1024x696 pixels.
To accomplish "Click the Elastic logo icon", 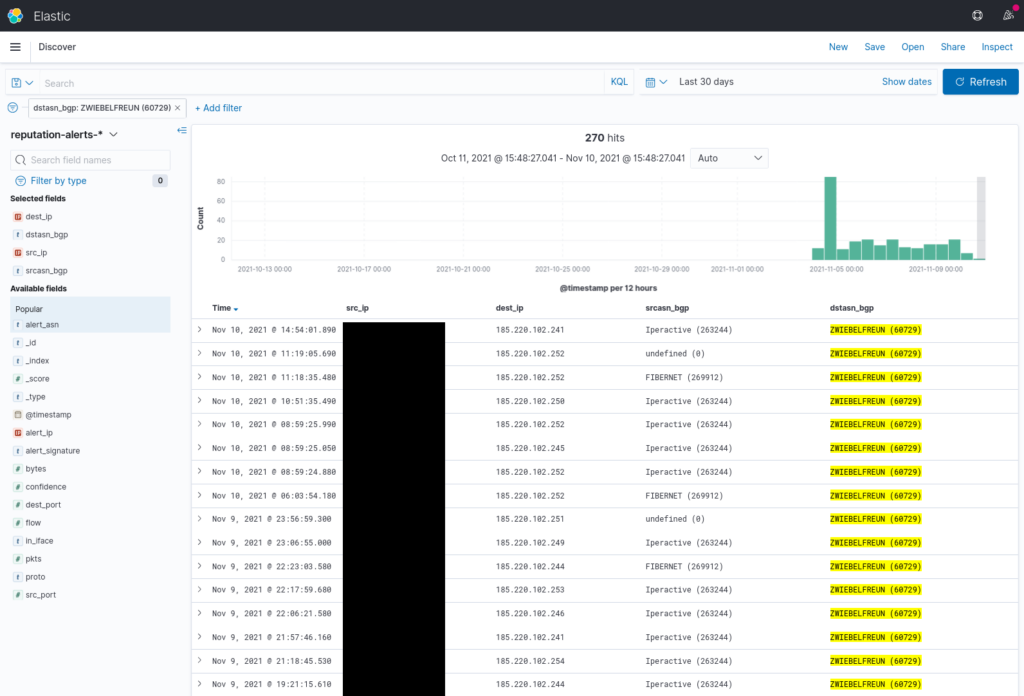I will (x=15, y=16).
